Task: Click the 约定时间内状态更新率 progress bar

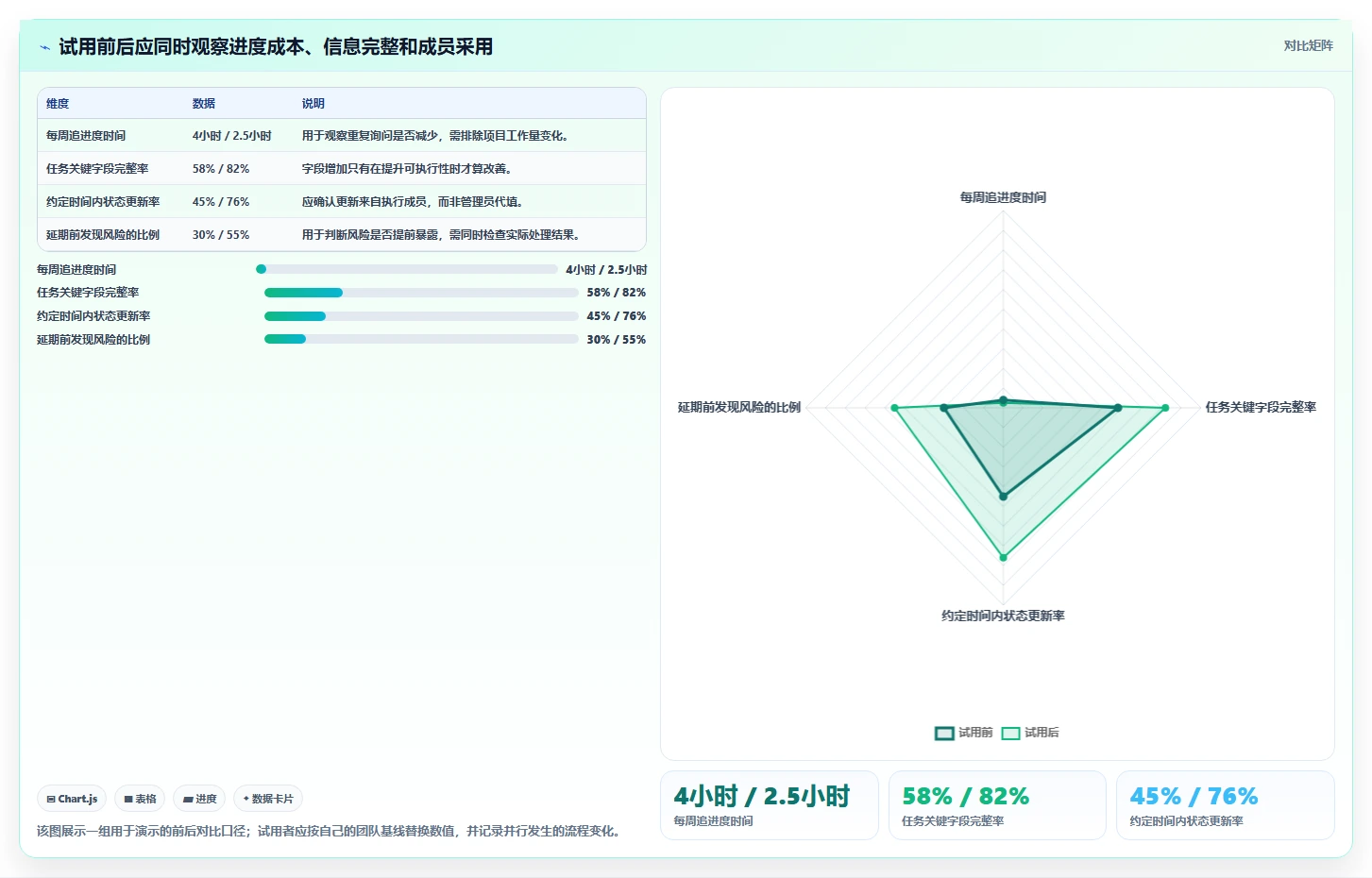Action: pos(421,316)
